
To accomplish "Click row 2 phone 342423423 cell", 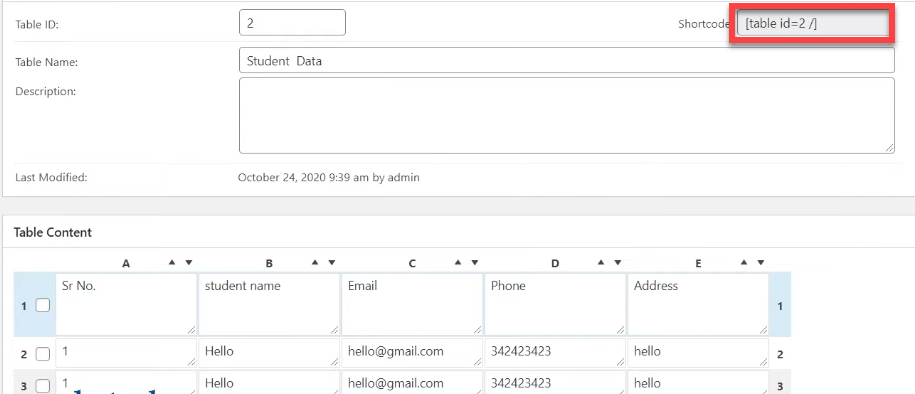I will (555, 353).
